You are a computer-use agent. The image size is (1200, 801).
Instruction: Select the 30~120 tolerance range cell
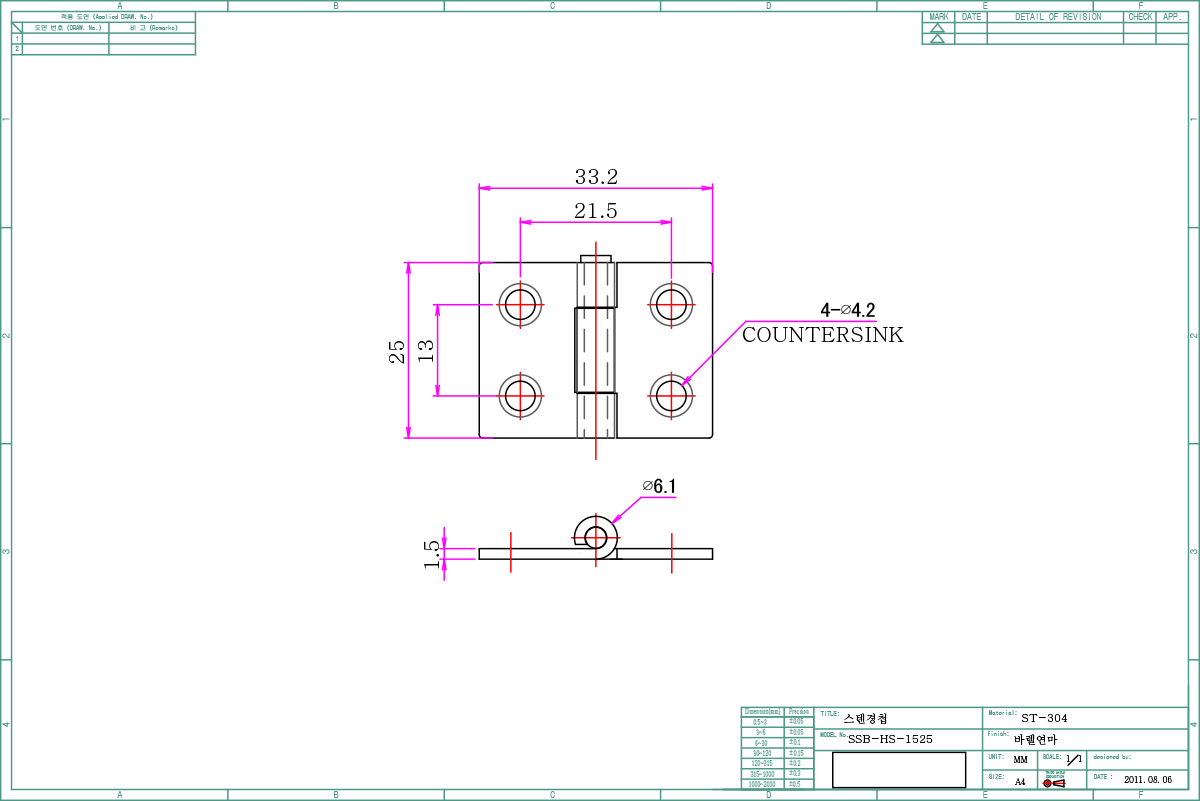pyautogui.click(x=761, y=753)
